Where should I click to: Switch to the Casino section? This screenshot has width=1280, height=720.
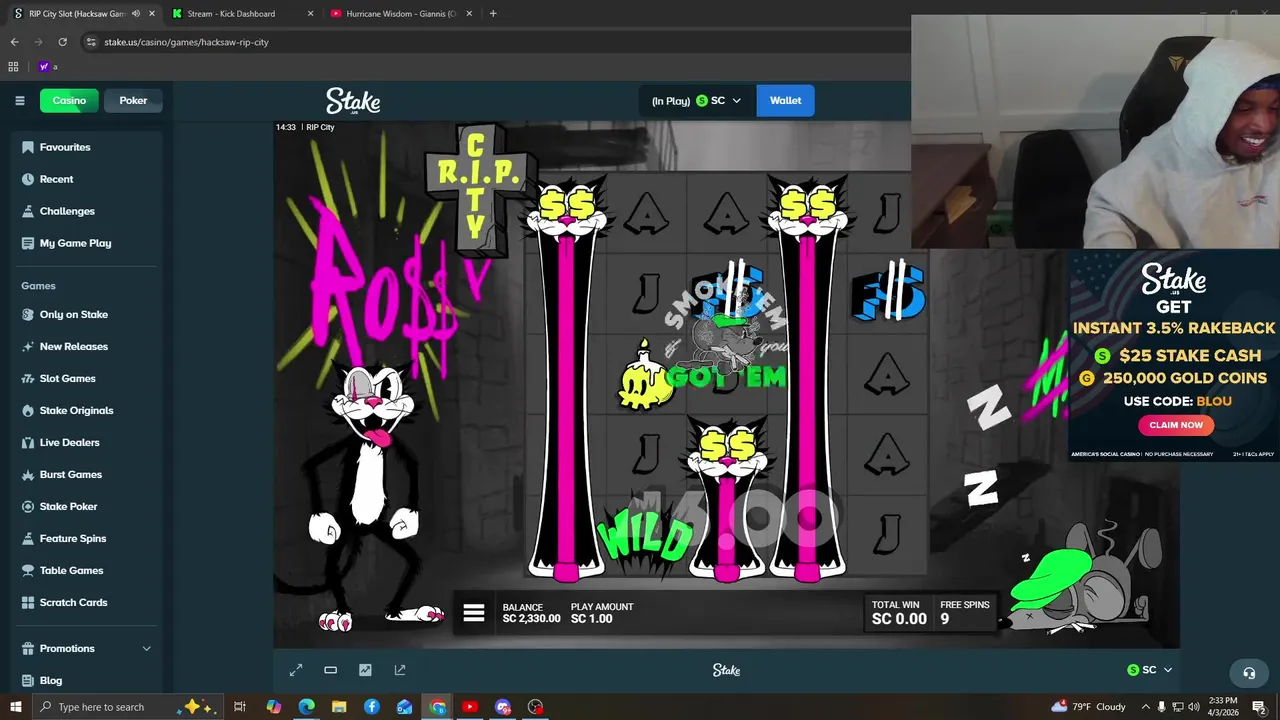point(69,100)
